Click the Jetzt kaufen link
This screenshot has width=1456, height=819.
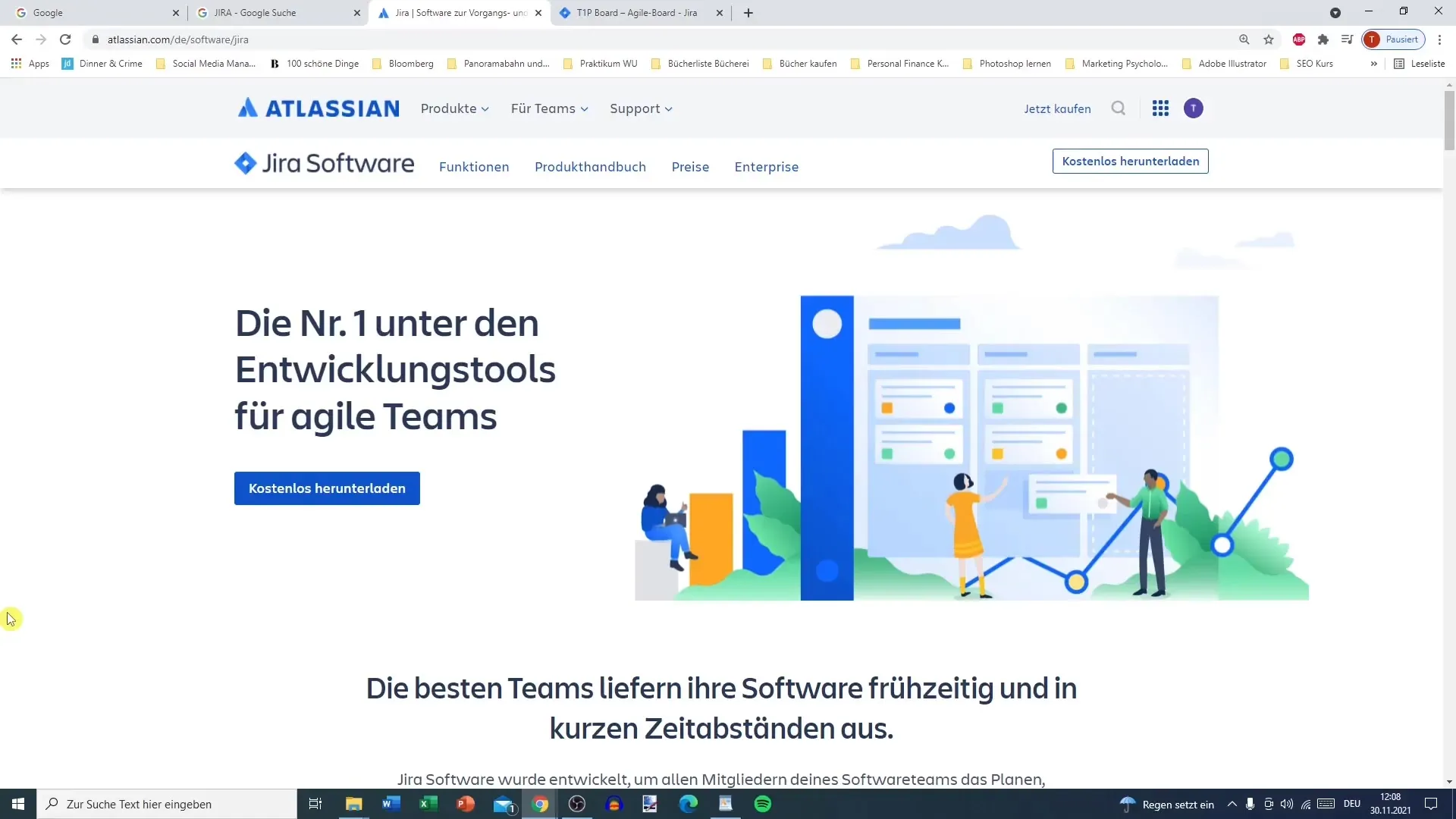[x=1057, y=108]
